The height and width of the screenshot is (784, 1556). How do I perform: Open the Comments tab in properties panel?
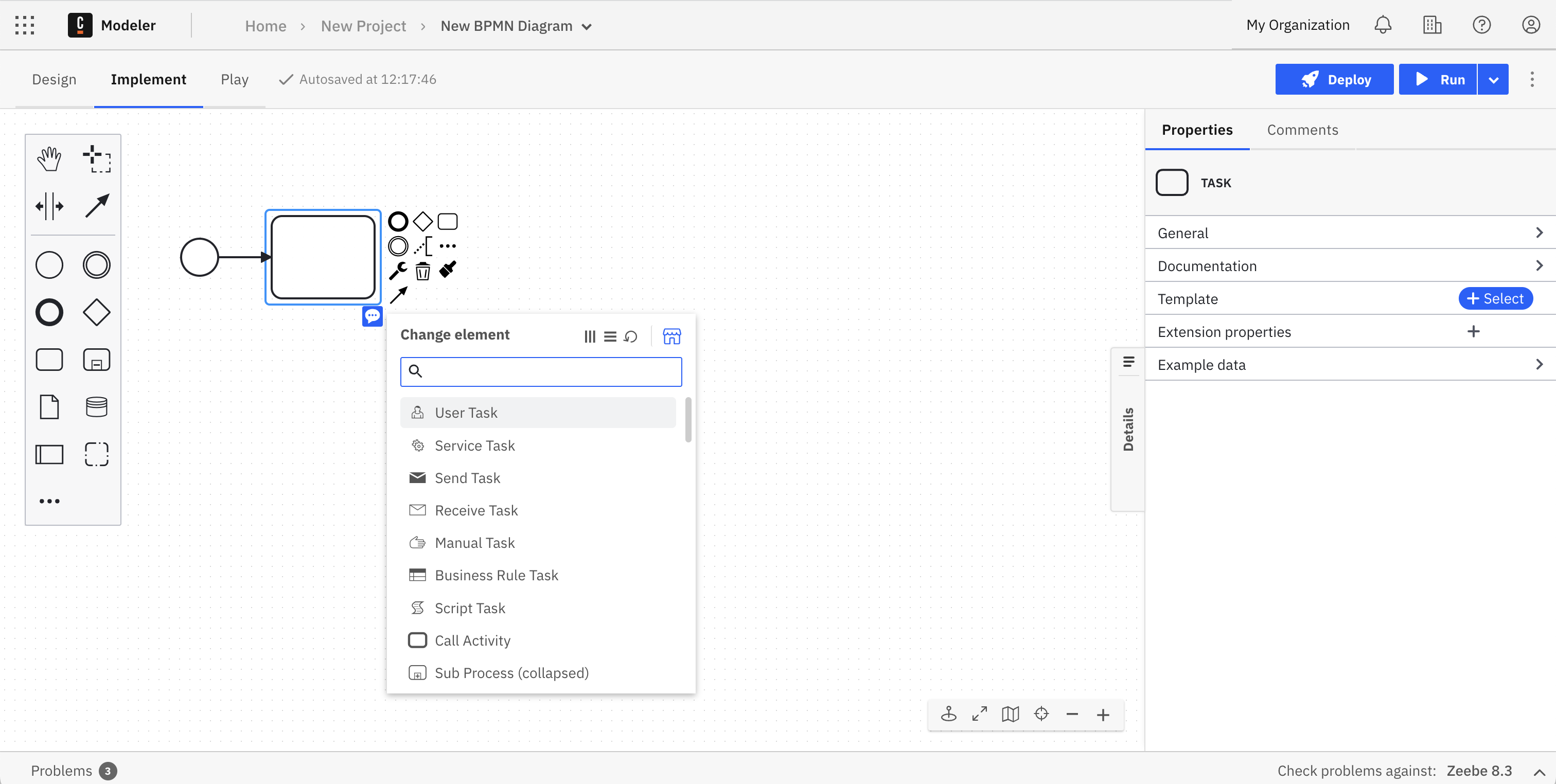pyautogui.click(x=1302, y=130)
